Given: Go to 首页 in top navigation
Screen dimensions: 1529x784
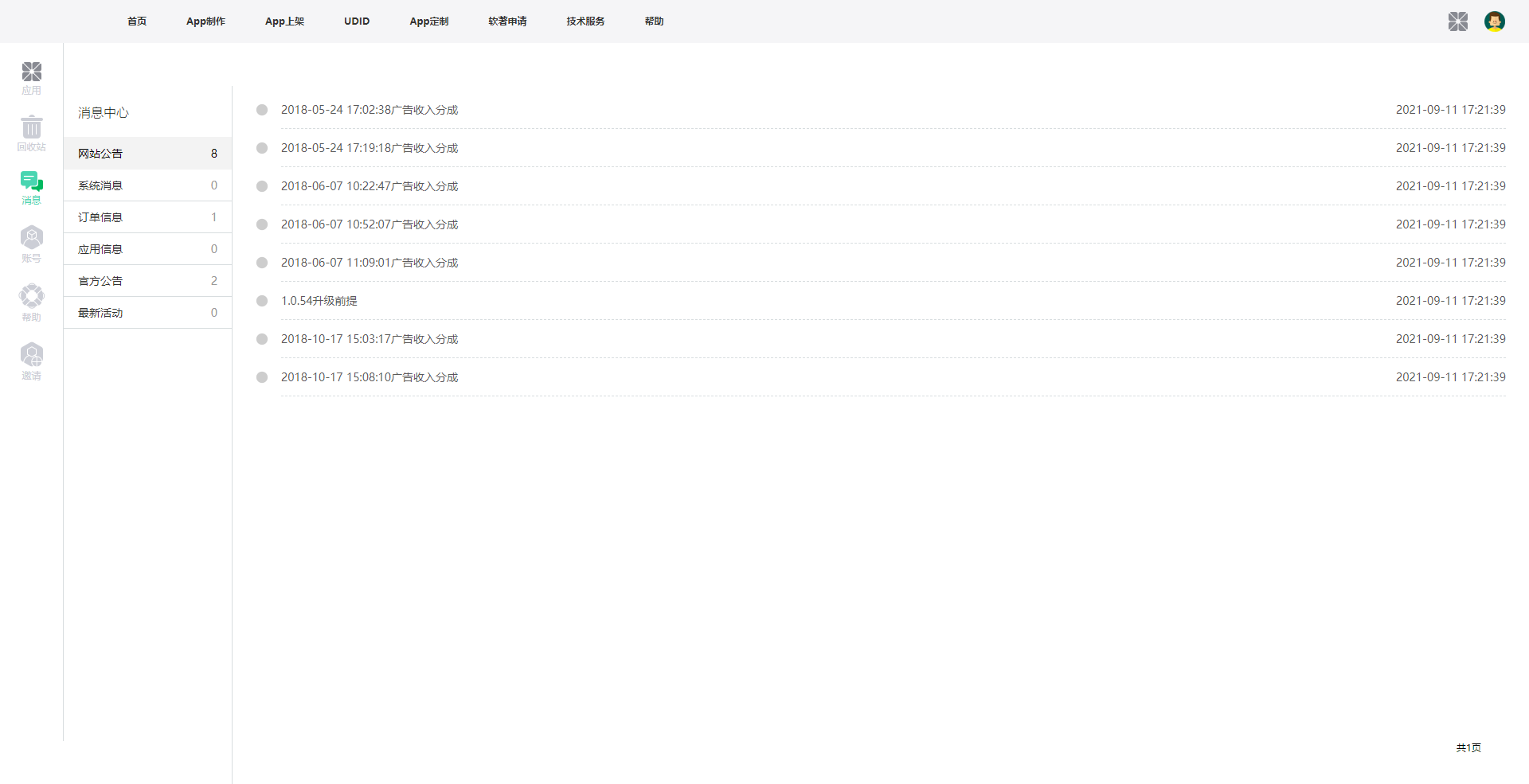Looking at the screenshot, I should [137, 21].
